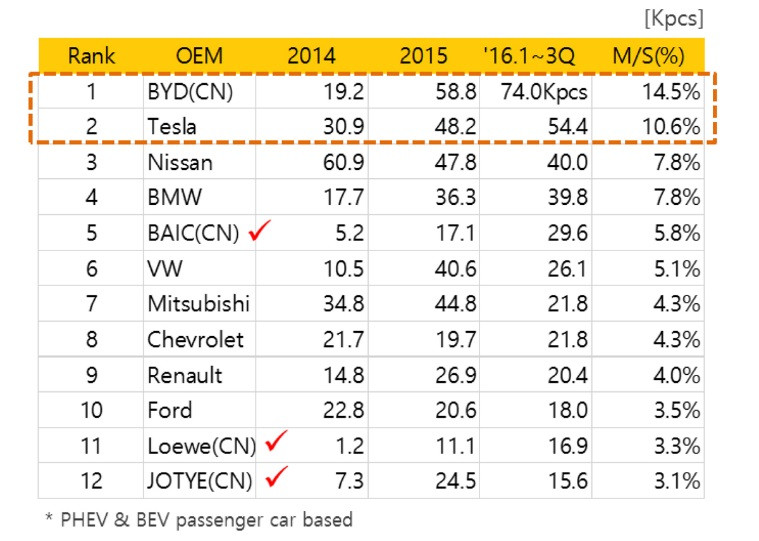Click the Rank column header

click(91, 56)
